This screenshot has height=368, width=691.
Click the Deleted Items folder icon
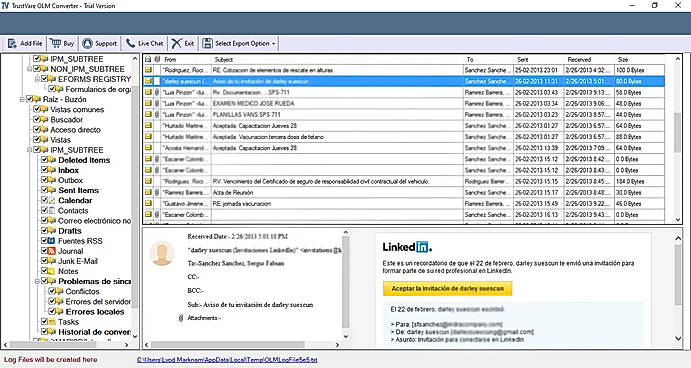(x=52, y=160)
